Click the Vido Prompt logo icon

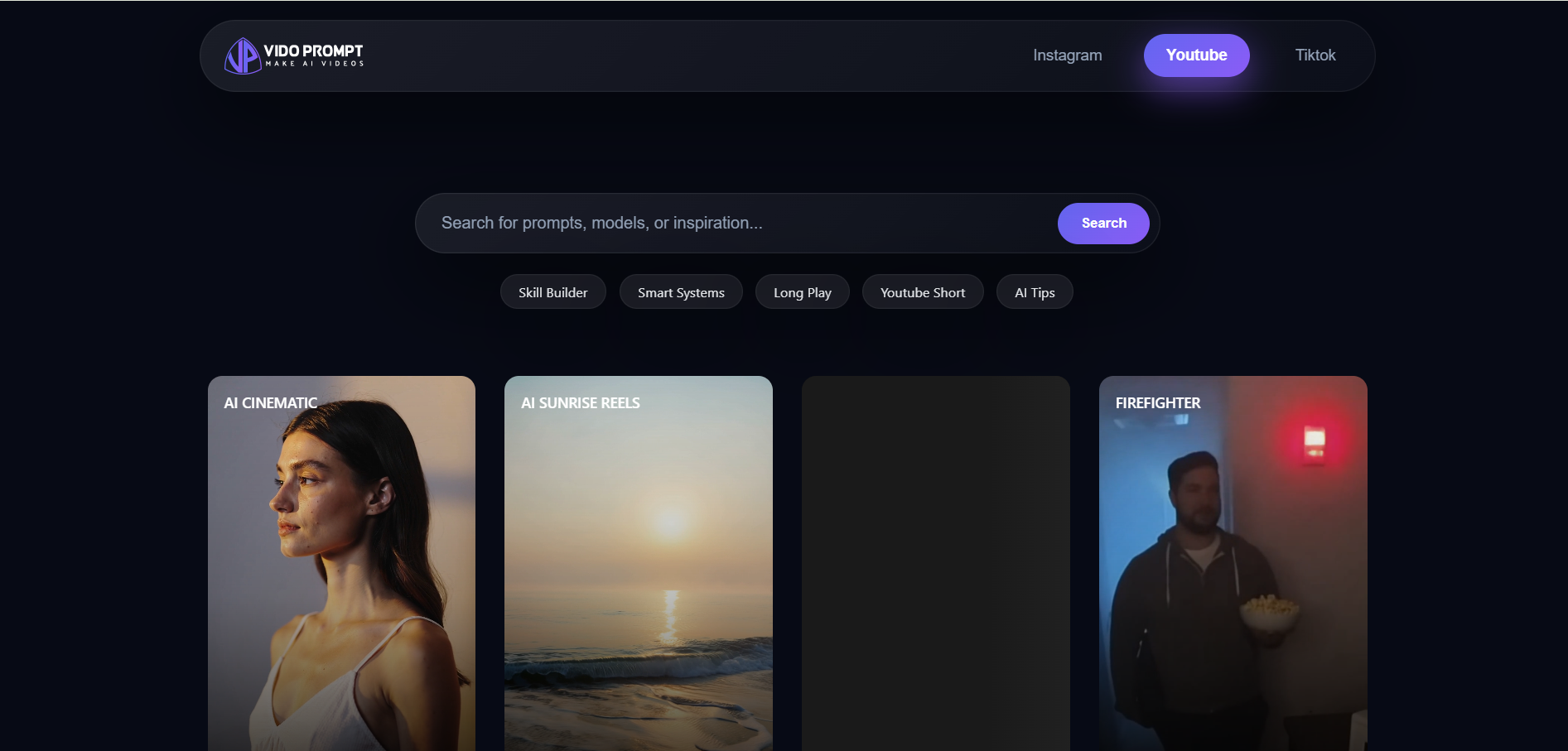click(x=241, y=55)
